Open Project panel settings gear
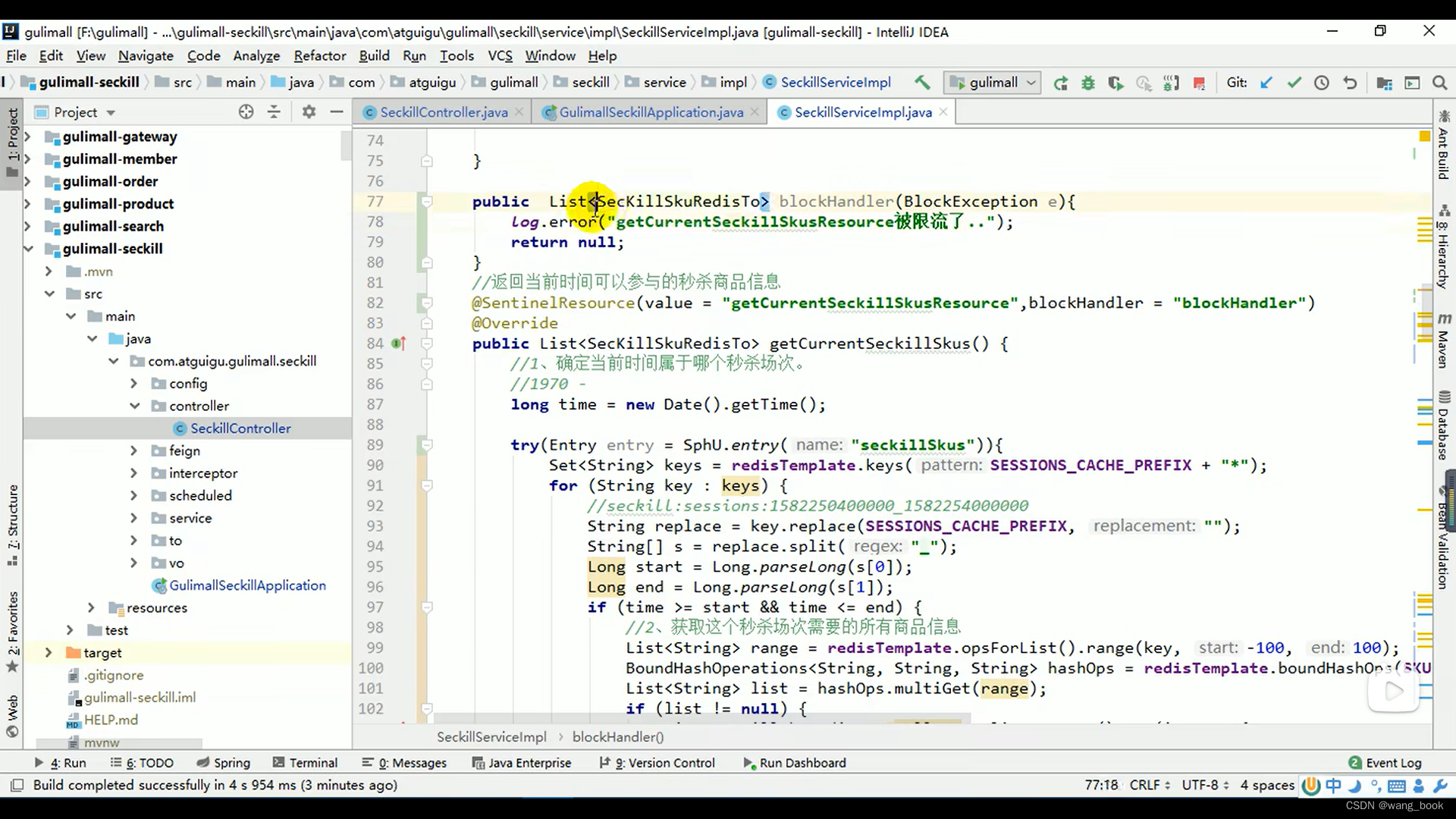Image resolution: width=1456 pixels, height=819 pixels. tap(309, 112)
